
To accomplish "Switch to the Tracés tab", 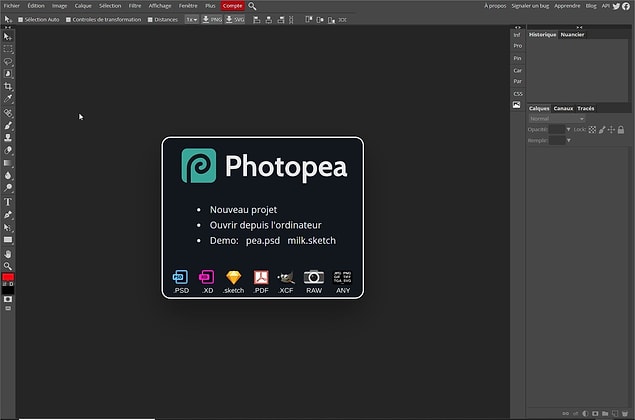I will 586,109.
